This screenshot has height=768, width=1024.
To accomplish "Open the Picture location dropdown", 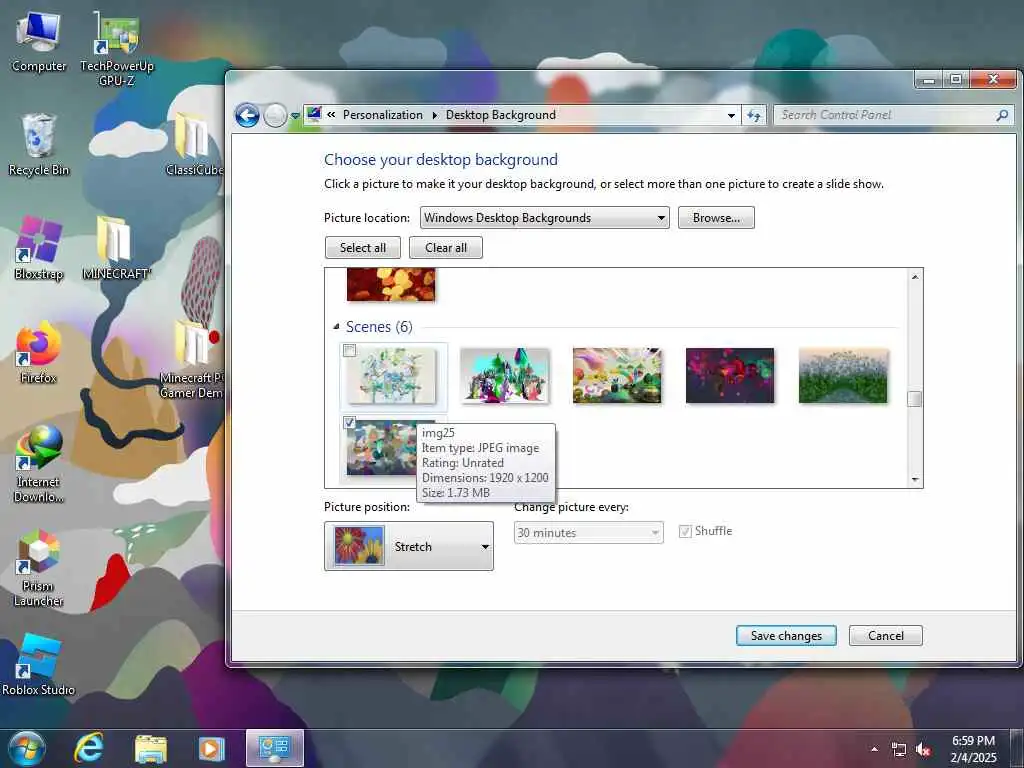I will click(x=545, y=217).
